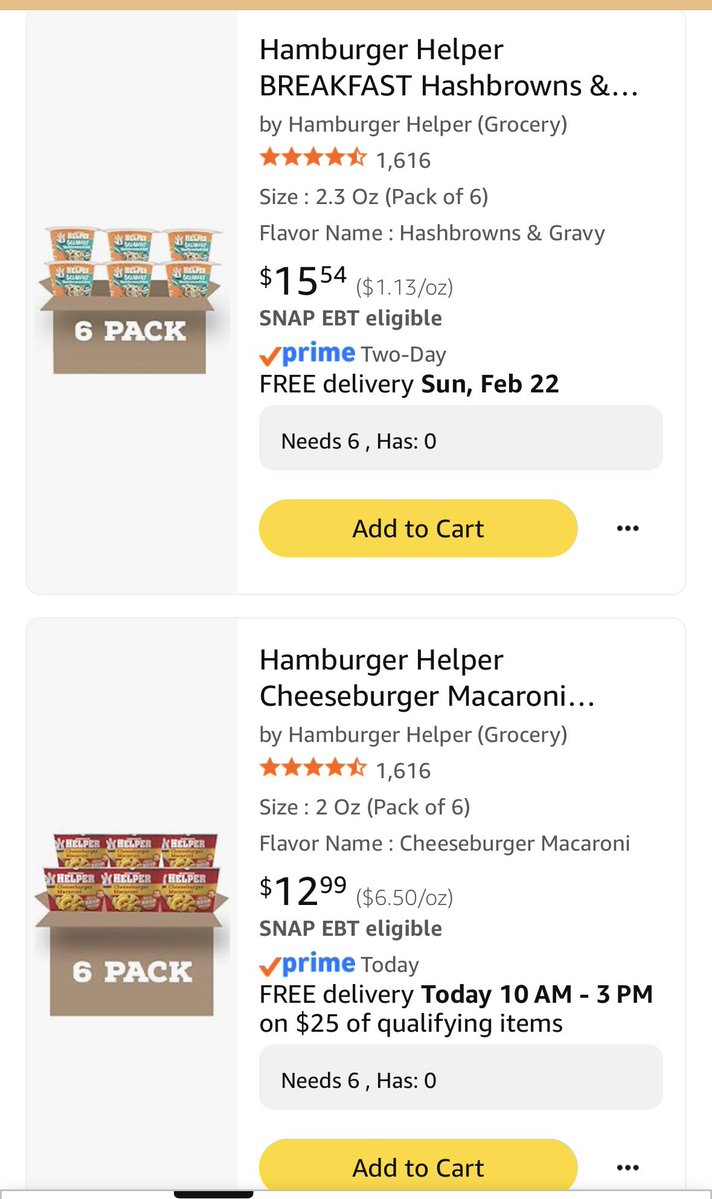Screen dimensions: 712x1199
Task: Open Hamburger Helper Cheeseburger Macaroni title link
Action: click(x=427, y=678)
